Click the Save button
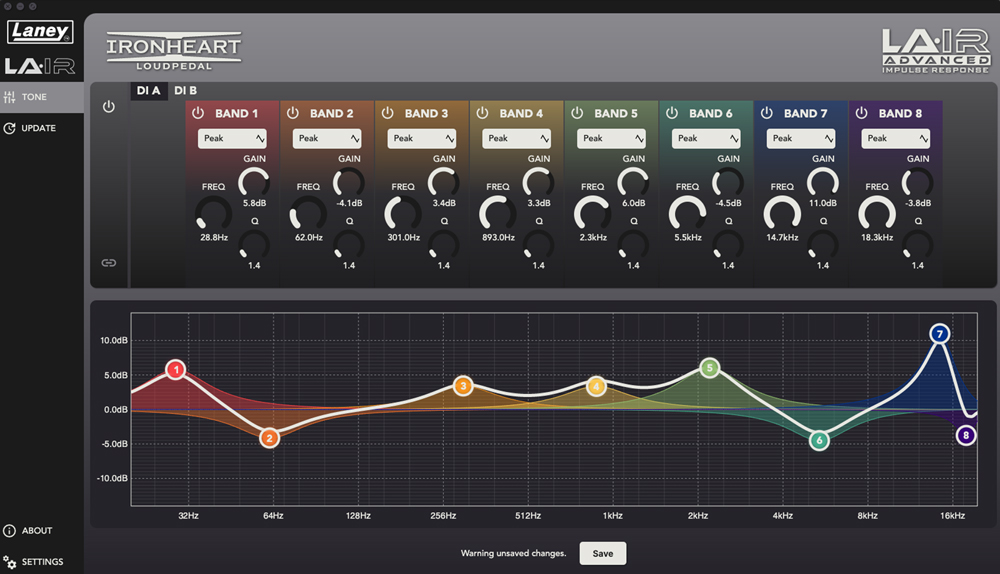Screen dimensions: 1000x574 (x=603, y=554)
